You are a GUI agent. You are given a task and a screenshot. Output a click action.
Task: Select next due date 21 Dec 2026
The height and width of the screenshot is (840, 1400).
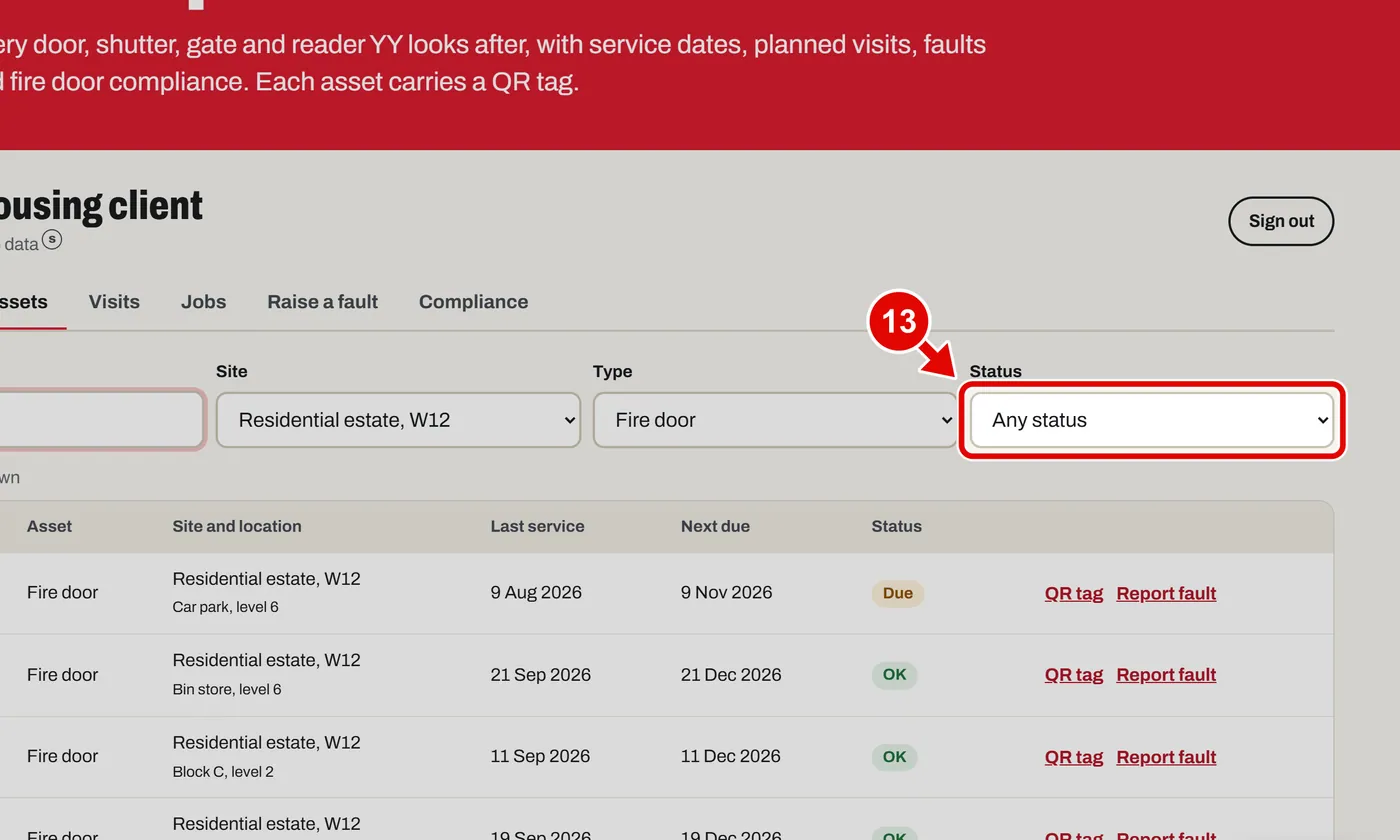(731, 675)
